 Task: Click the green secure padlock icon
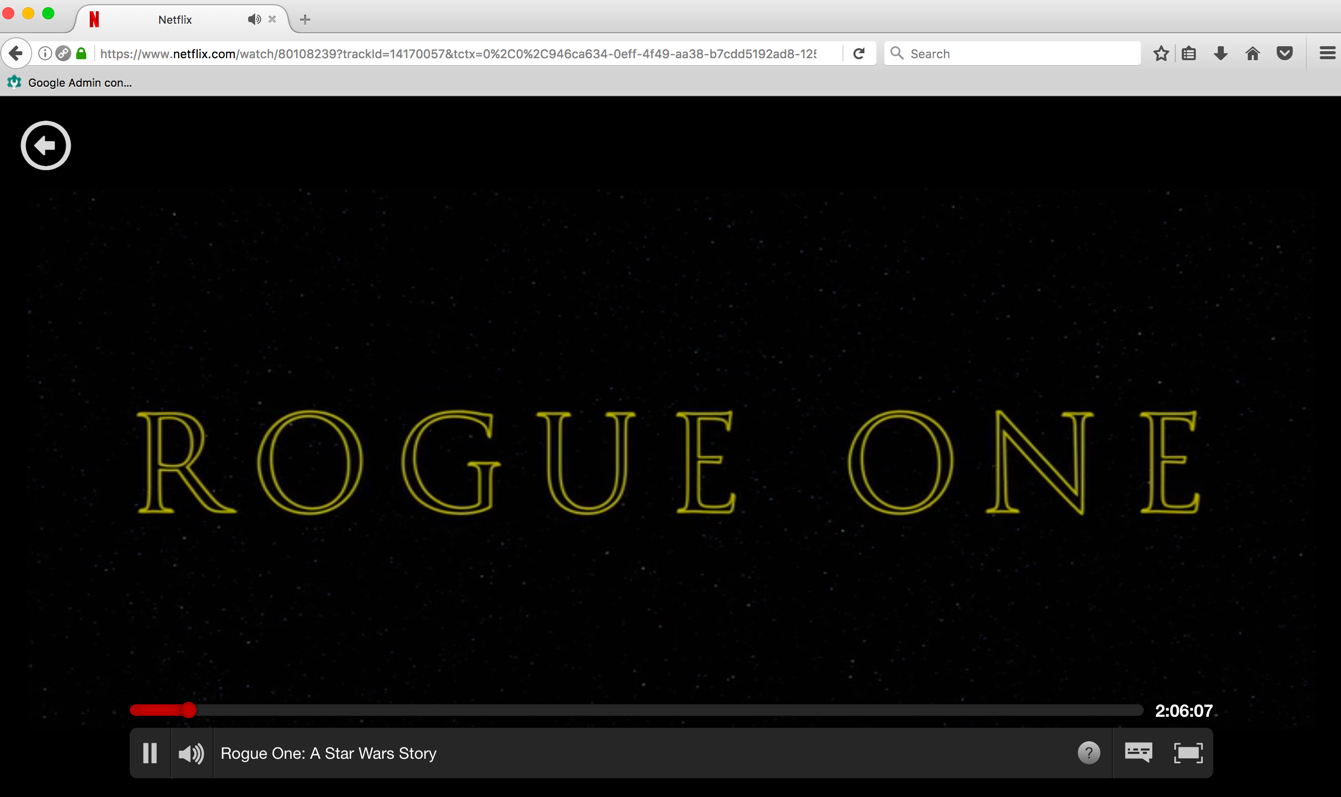tap(81, 53)
